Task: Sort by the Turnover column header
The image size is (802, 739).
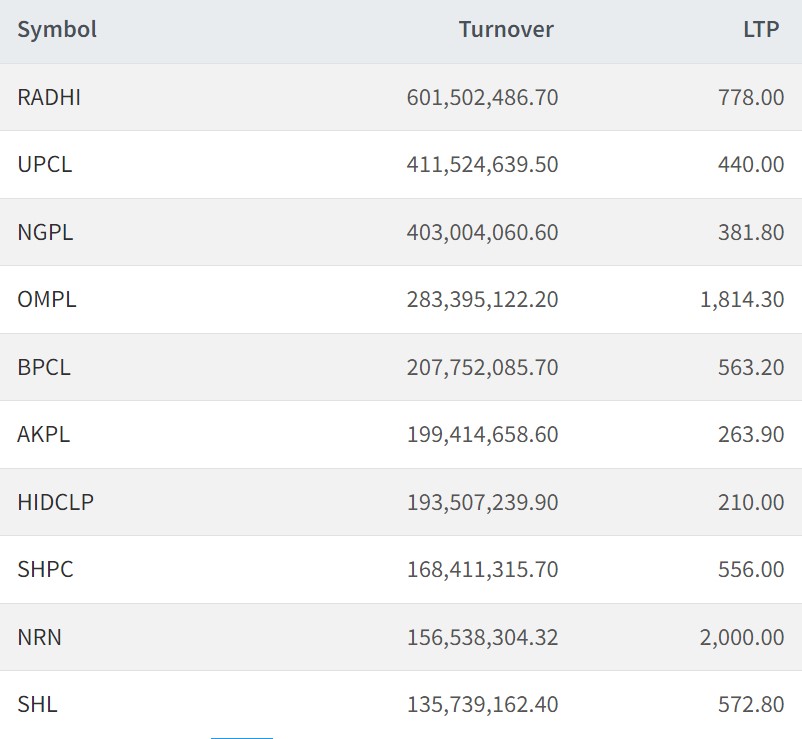Action: click(505, 30)
